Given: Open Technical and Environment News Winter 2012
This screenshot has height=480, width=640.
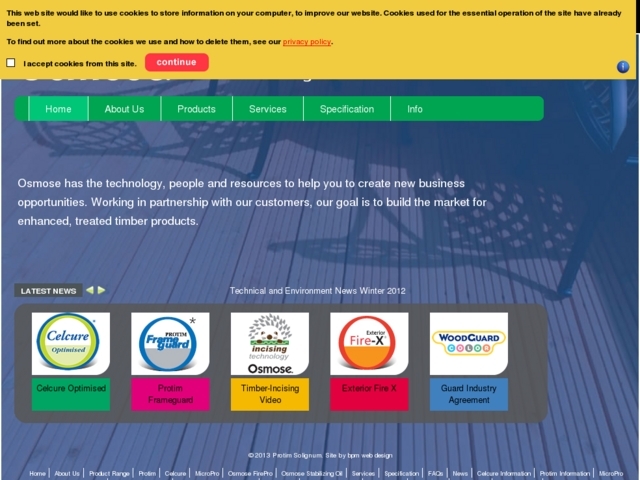Looking at the screenshot, I should [317, 291].
